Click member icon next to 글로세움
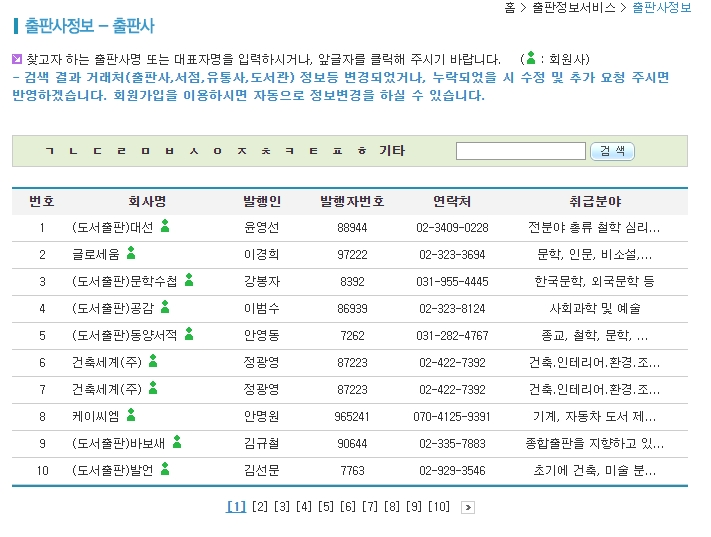The height and width of the screenshot is (537, 711). point(131,253)
